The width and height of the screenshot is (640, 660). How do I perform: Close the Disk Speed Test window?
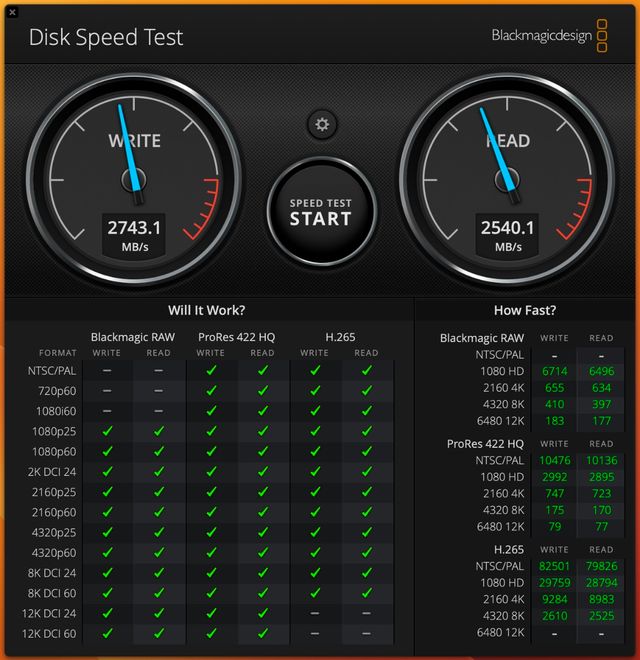pyautogui.click(x=13, y=9)
